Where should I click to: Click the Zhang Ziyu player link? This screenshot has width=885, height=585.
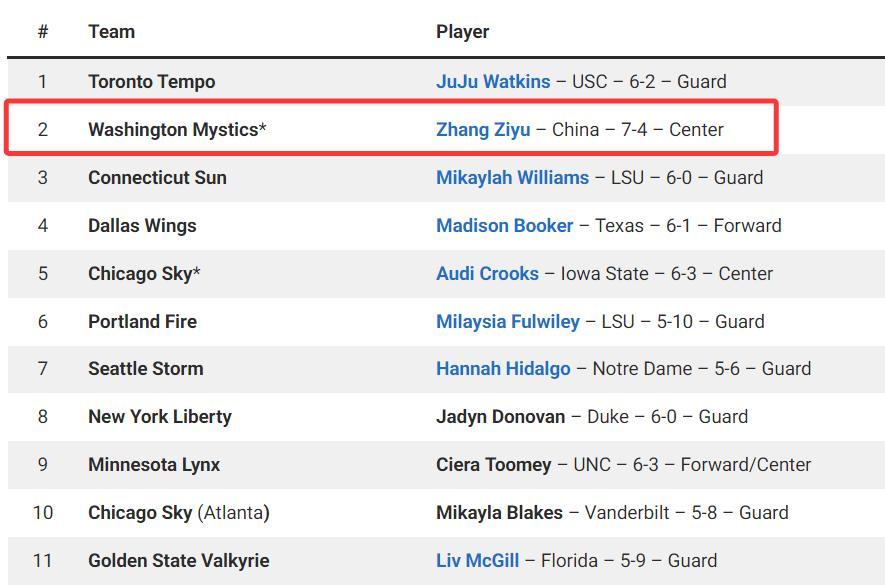pos(483,130)
